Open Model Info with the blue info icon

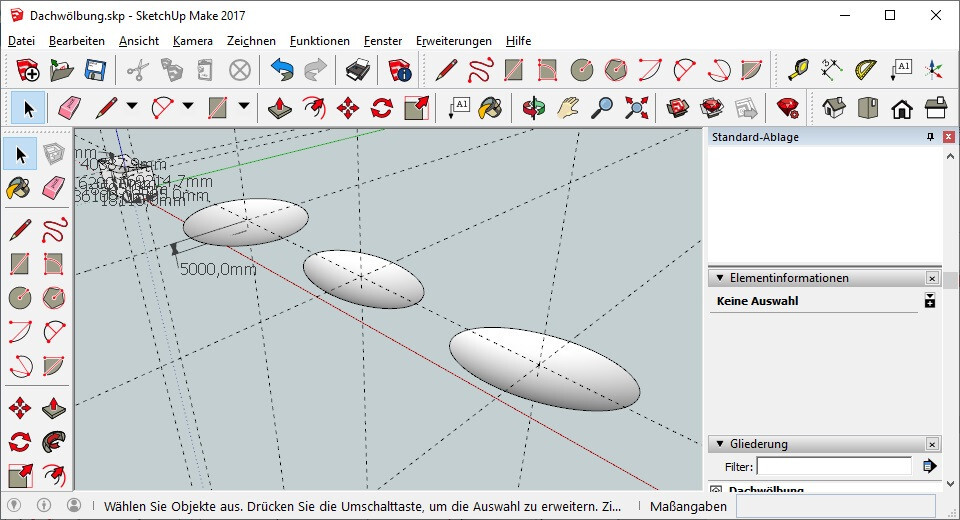point(399,70)
